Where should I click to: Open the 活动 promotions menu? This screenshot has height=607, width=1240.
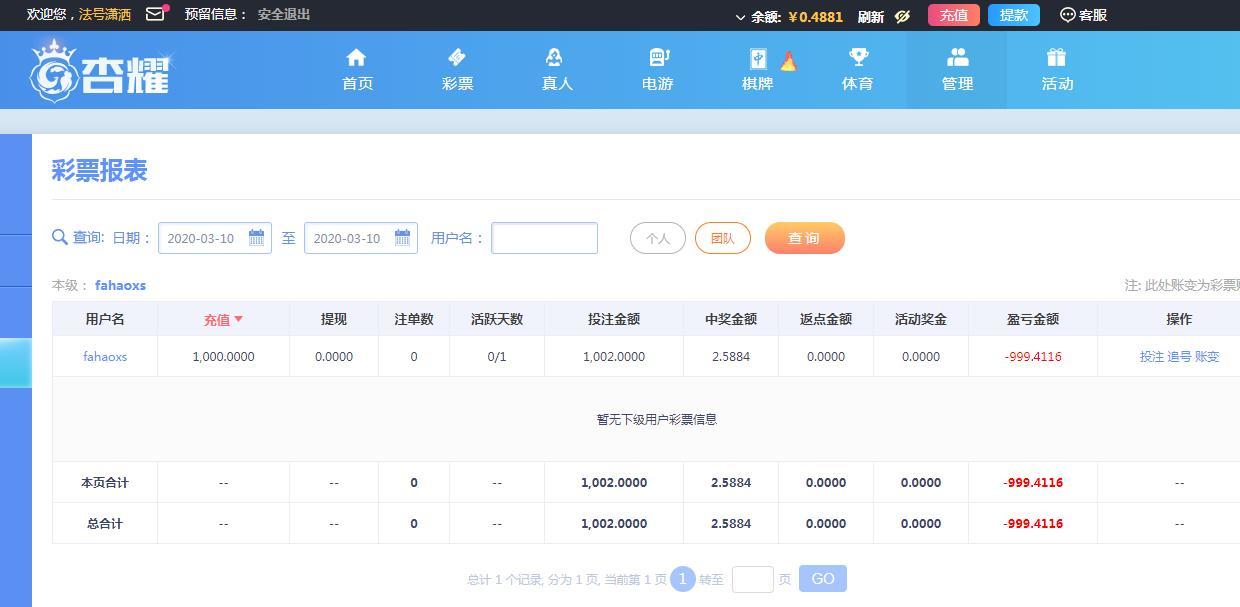pos(1057,70)
